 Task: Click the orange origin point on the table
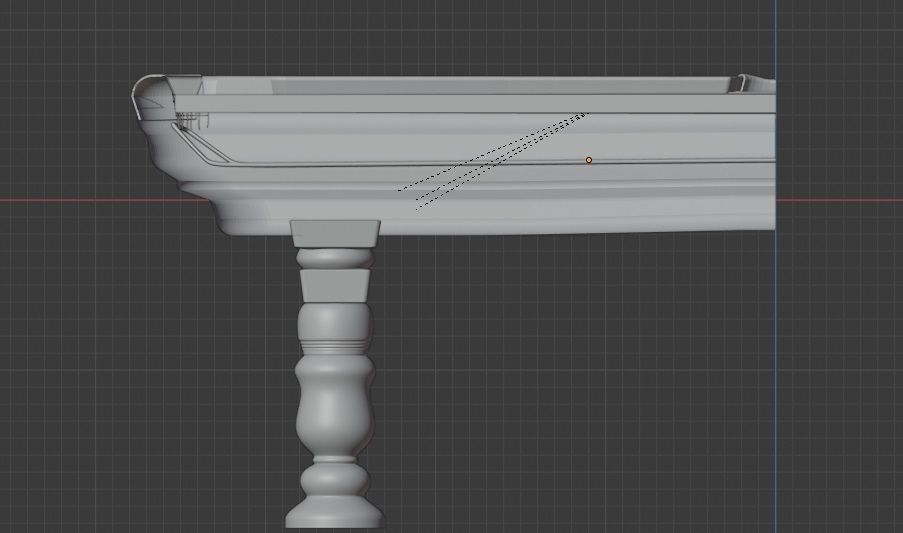tap(589, 160)
